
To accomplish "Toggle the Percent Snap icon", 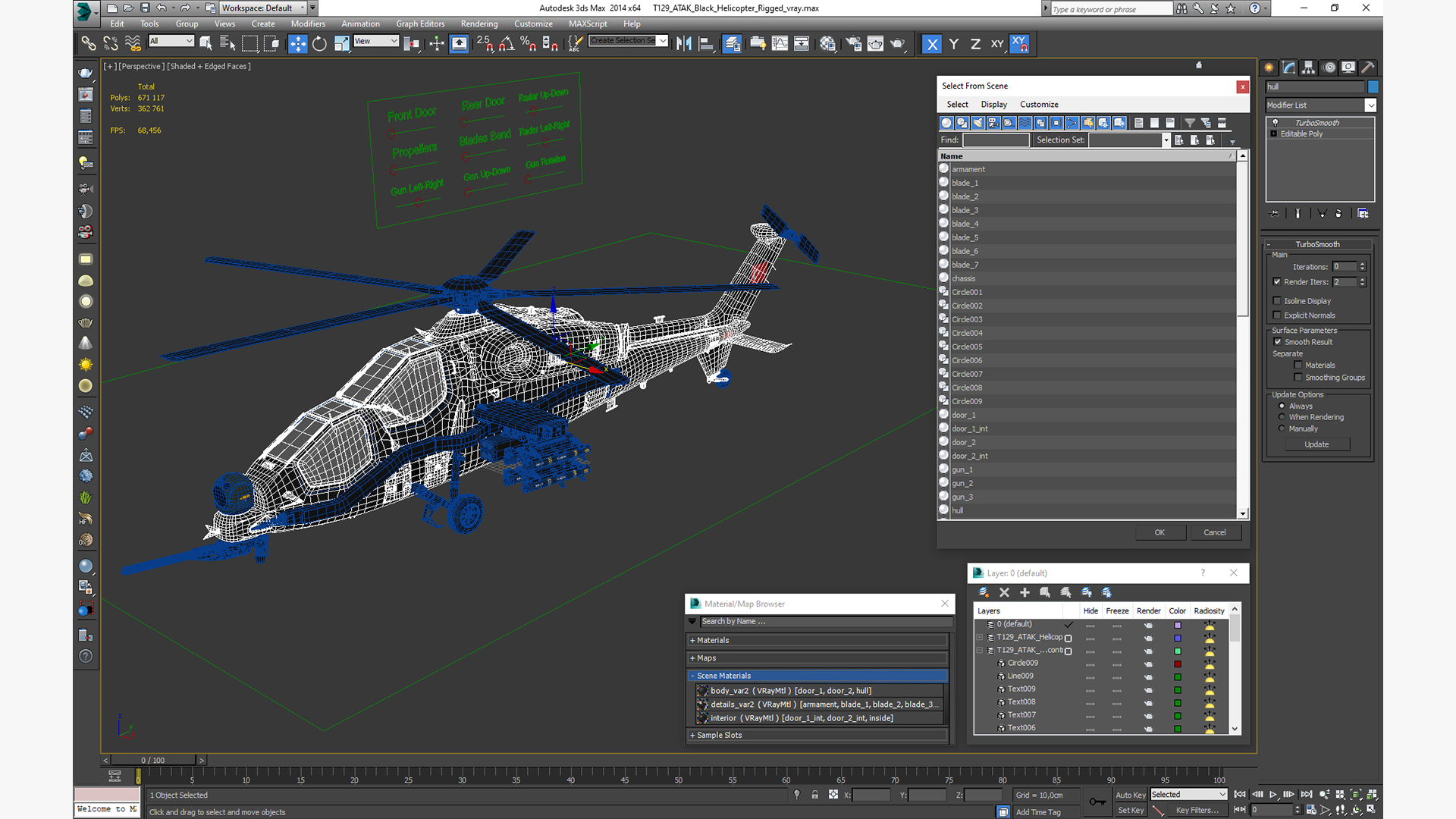I will click(529, 44).
